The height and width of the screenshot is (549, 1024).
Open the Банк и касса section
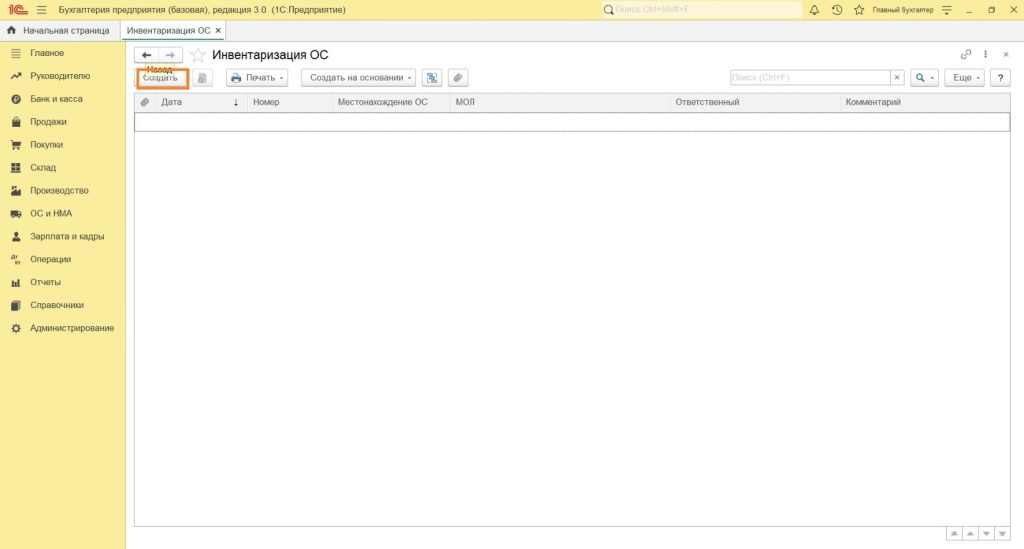(x=56, y=99)
